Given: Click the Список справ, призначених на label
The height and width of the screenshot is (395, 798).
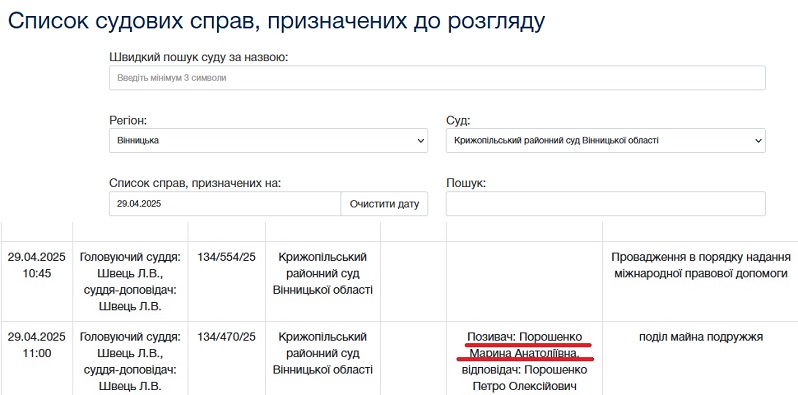Looking at the screenshot, I should [195, 183].
